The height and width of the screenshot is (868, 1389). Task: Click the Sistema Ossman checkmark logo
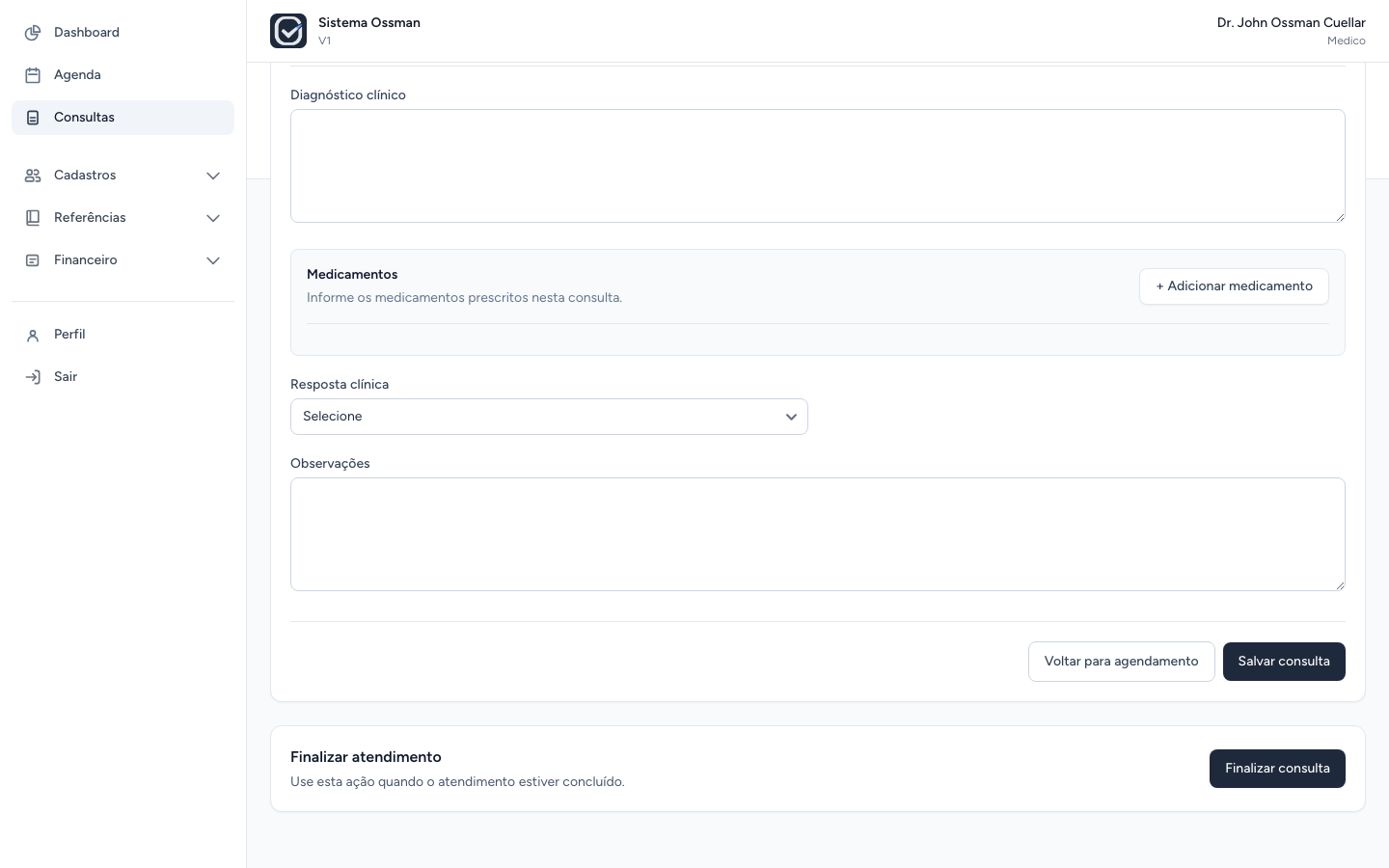tap(288, 31)
